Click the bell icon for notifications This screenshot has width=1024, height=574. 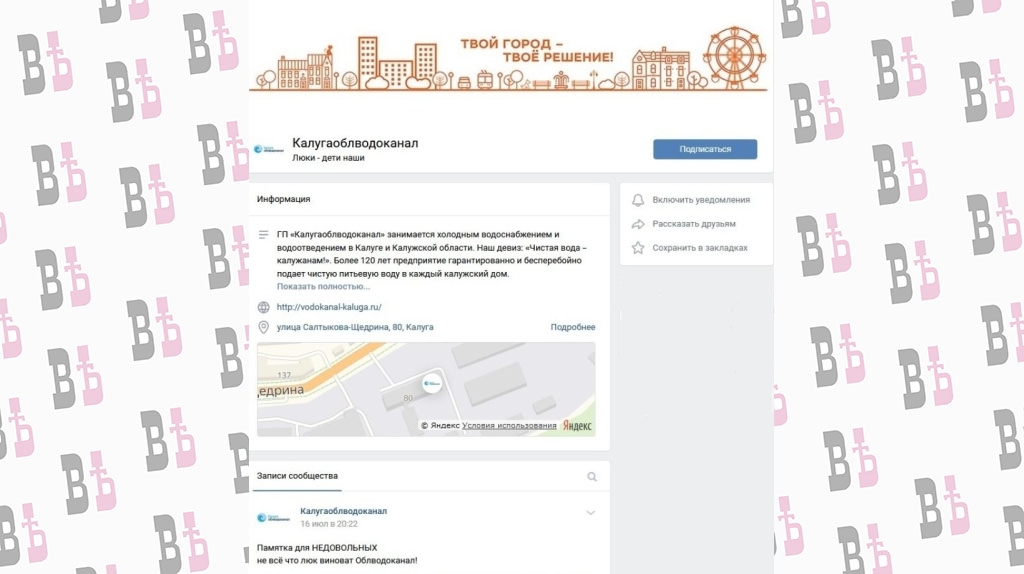coord(638,200)
